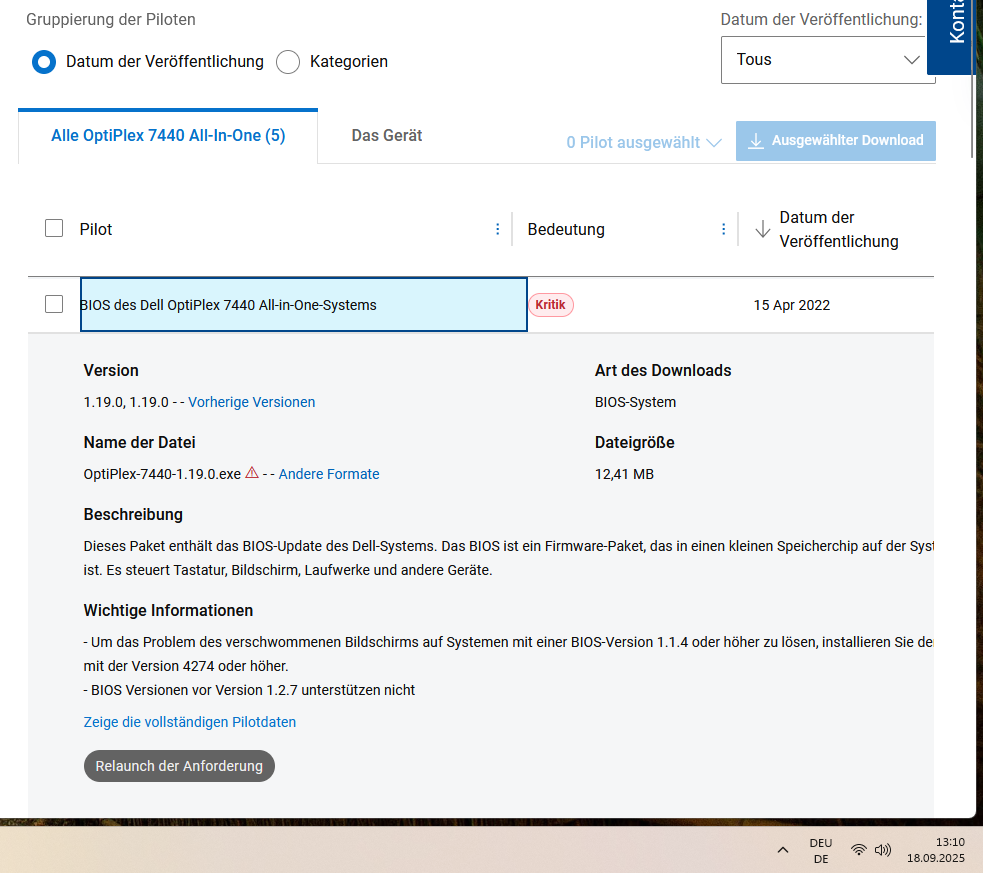The width and height of the screenshot is (983, 873).
Task: Click the 15 Apr 2022 release date
Action: [x=792, y=305]
